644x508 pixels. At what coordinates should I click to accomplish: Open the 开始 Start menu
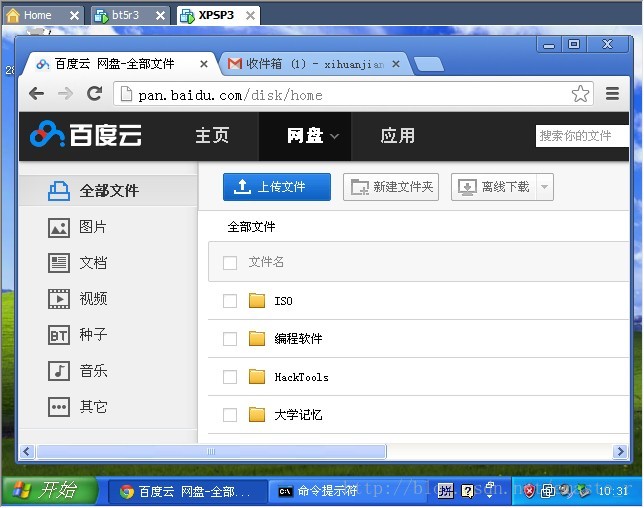pyautogui.click(x=49, y=490)
